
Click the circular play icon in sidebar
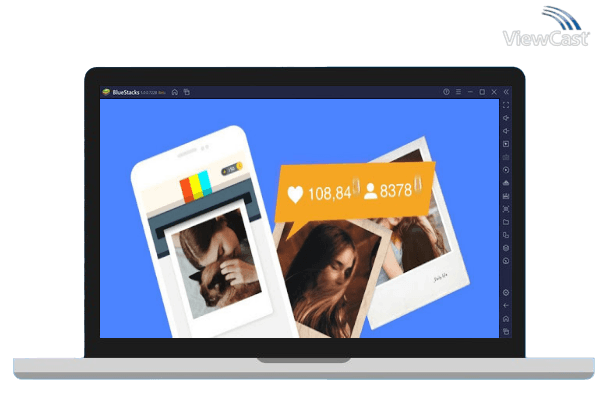pyautogui.click(x=506, y=170)
